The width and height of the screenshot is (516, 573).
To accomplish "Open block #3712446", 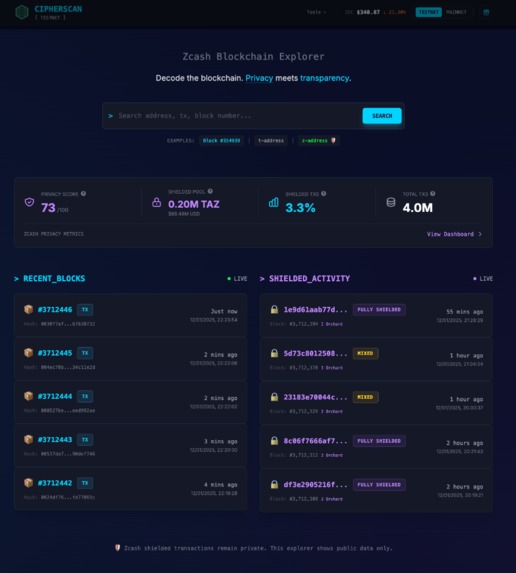I will coord(55,310).
